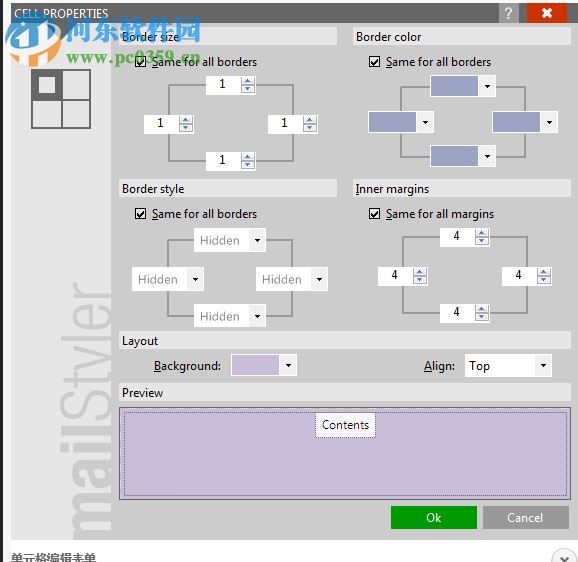The width and height of the screenshot is (578, 562).
Task: Click the left inner margin value field
Action: pos(395,276)
